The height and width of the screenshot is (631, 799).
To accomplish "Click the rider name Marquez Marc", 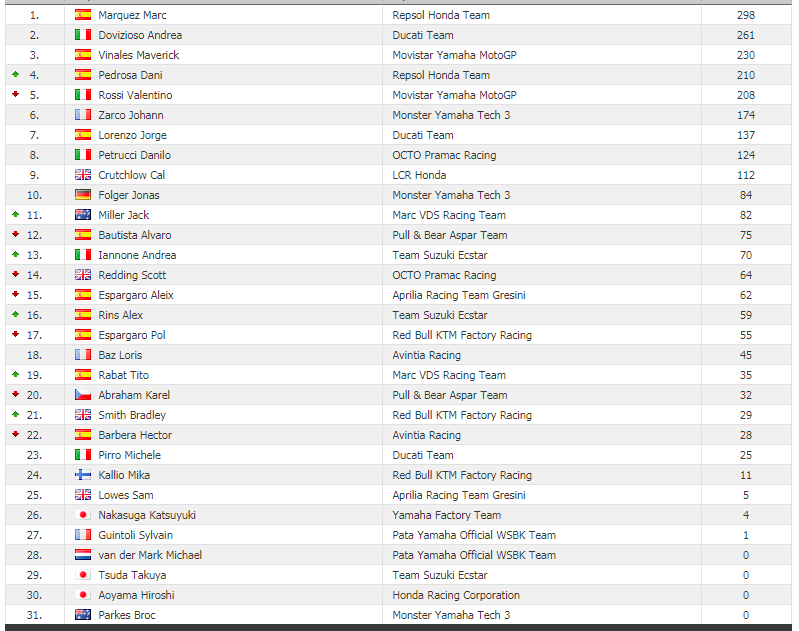I will (132, 15).
